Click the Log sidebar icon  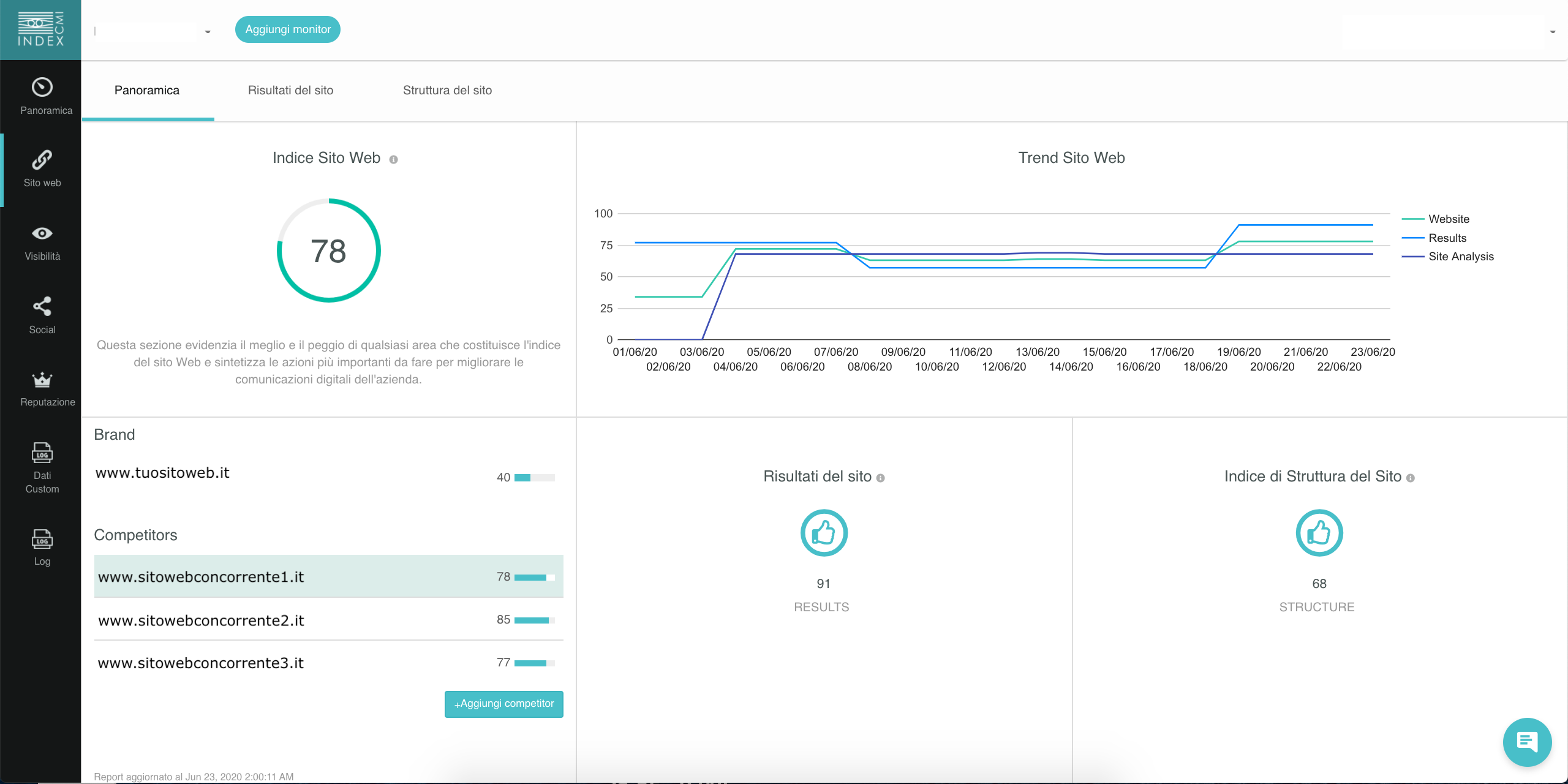coord(42,539)
